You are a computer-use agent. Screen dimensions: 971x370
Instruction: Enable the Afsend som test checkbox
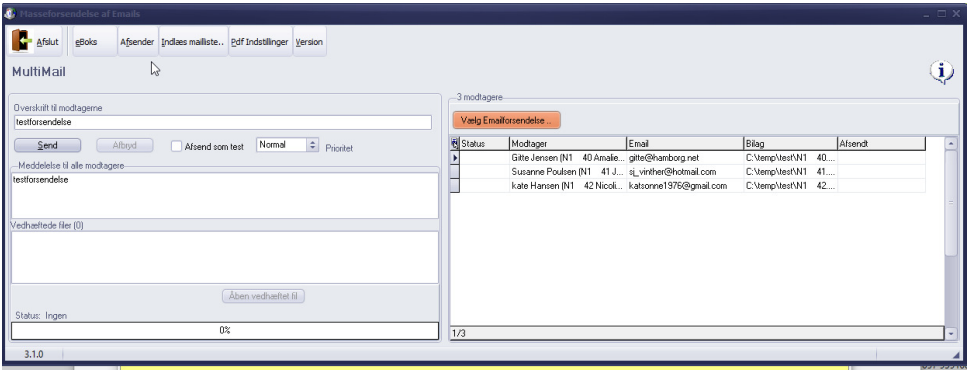(x=176, y=146)
